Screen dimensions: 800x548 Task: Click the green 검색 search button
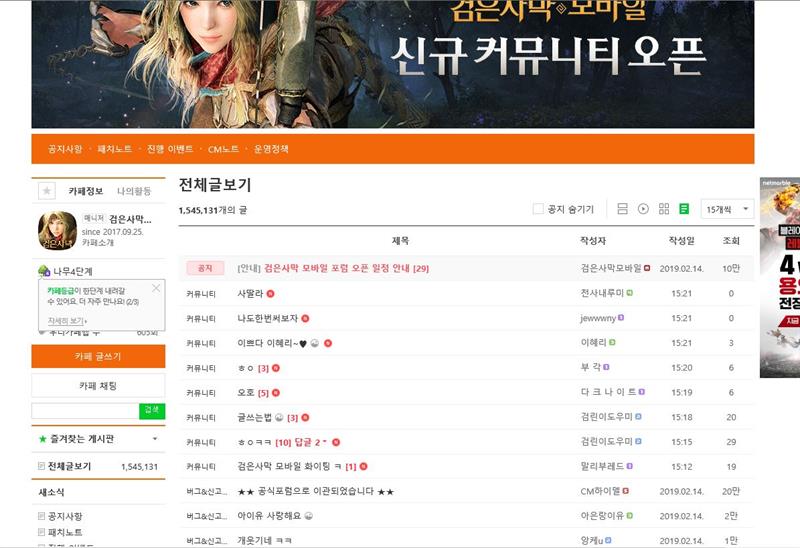[x=152, y=411]
